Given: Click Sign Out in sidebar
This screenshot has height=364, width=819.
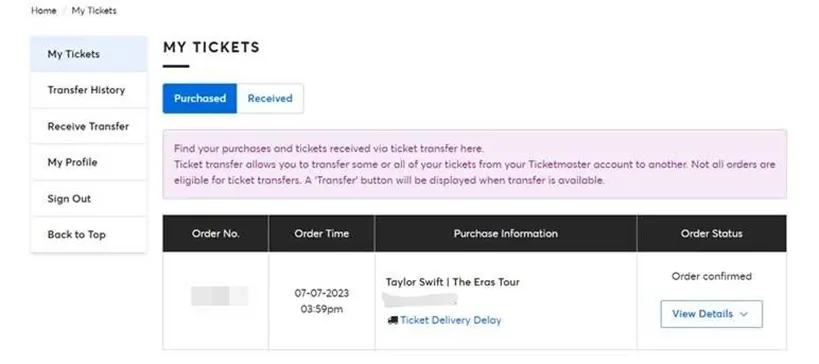Looking at the screenshot, I should coord(89,198).
